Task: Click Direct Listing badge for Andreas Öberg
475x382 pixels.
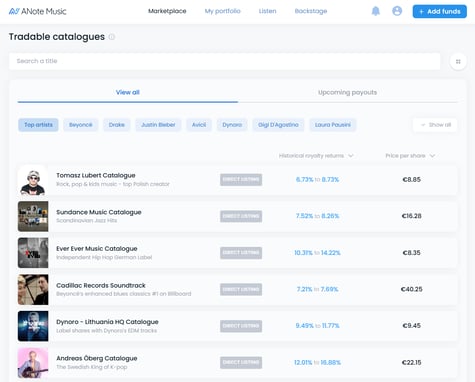Action: (x=241, y=363)
